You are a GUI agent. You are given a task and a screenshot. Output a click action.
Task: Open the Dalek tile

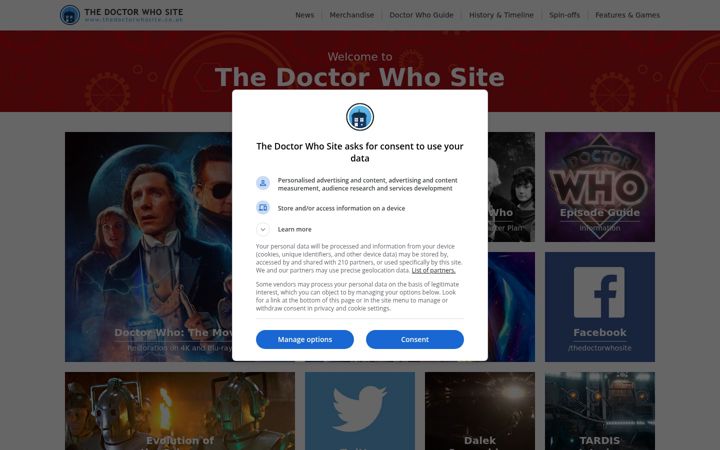479,411
